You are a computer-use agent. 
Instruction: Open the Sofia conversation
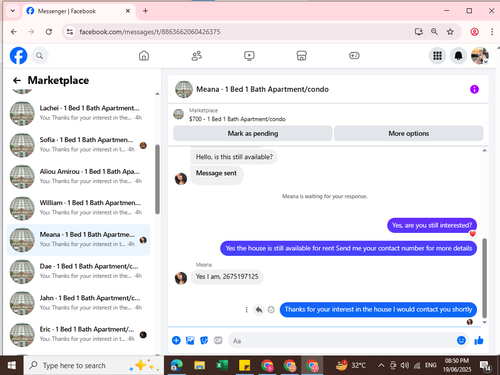(79, 145)
